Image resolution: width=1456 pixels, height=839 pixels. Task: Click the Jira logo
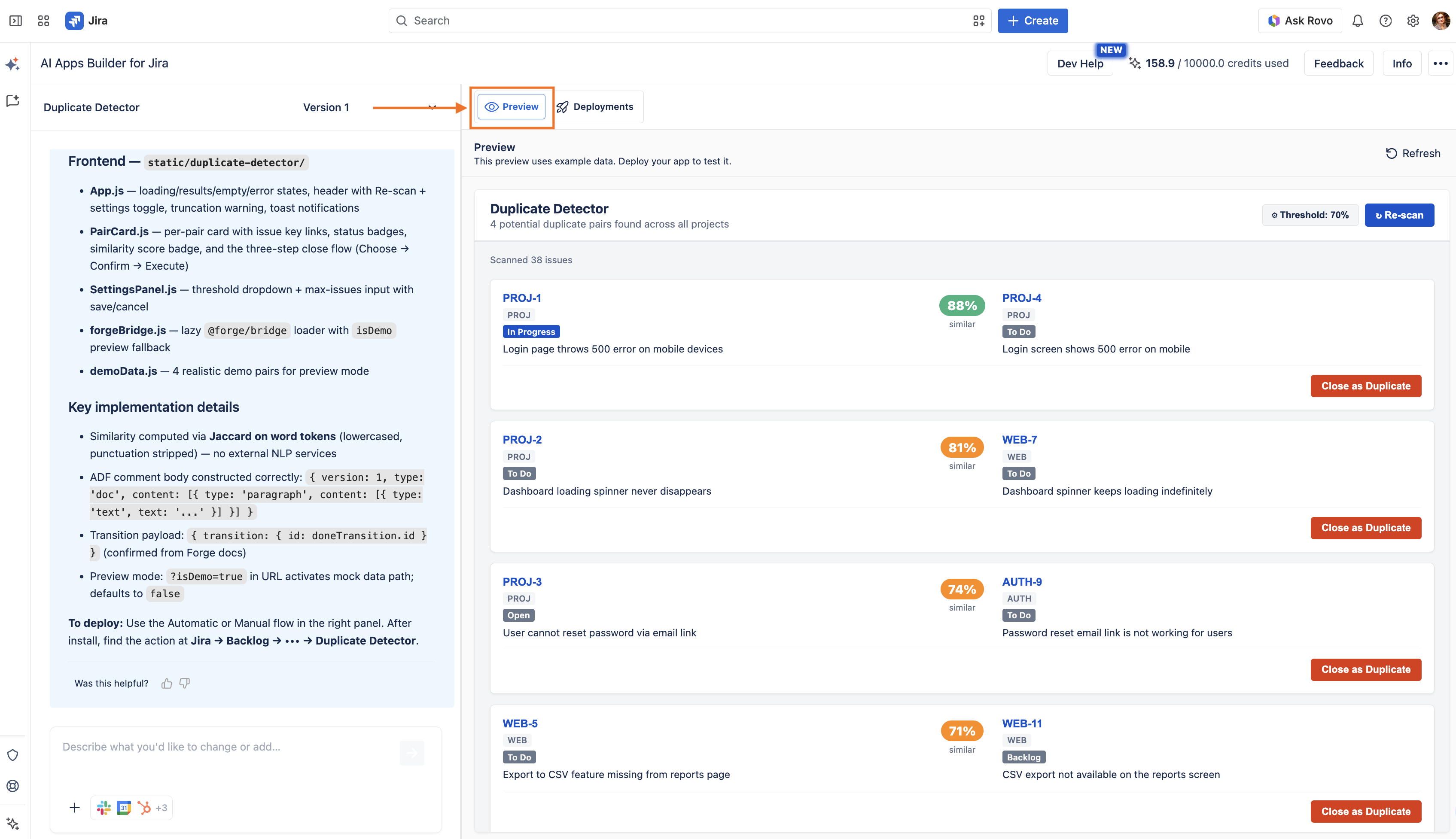(x=86, y=21)
